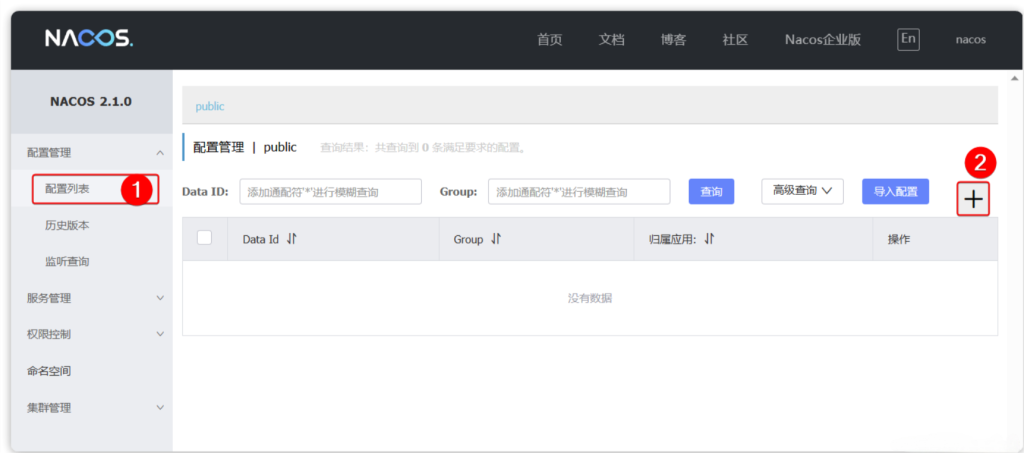The width and height of the screenshot is (1024, 453).
Task: Tick the select-all checkbox in table header
Action: (x=205, y=238)
